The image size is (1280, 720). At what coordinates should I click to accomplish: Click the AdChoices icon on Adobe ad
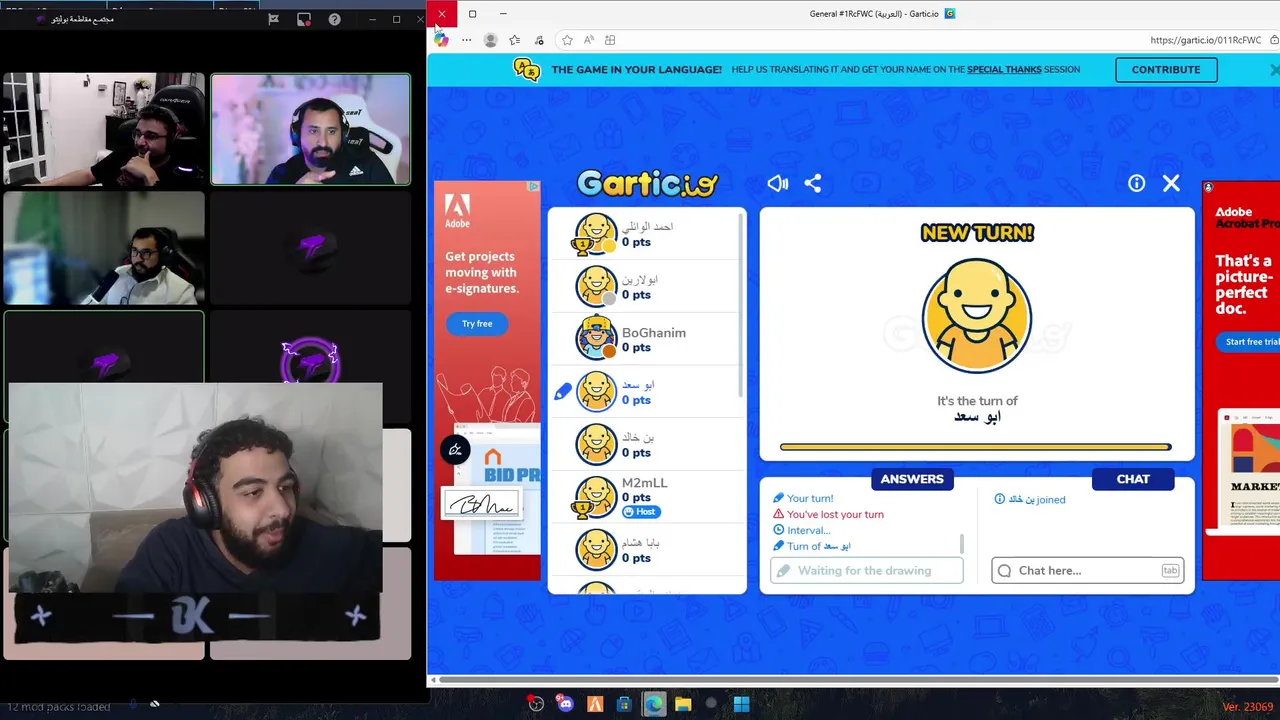coord(534,187)
